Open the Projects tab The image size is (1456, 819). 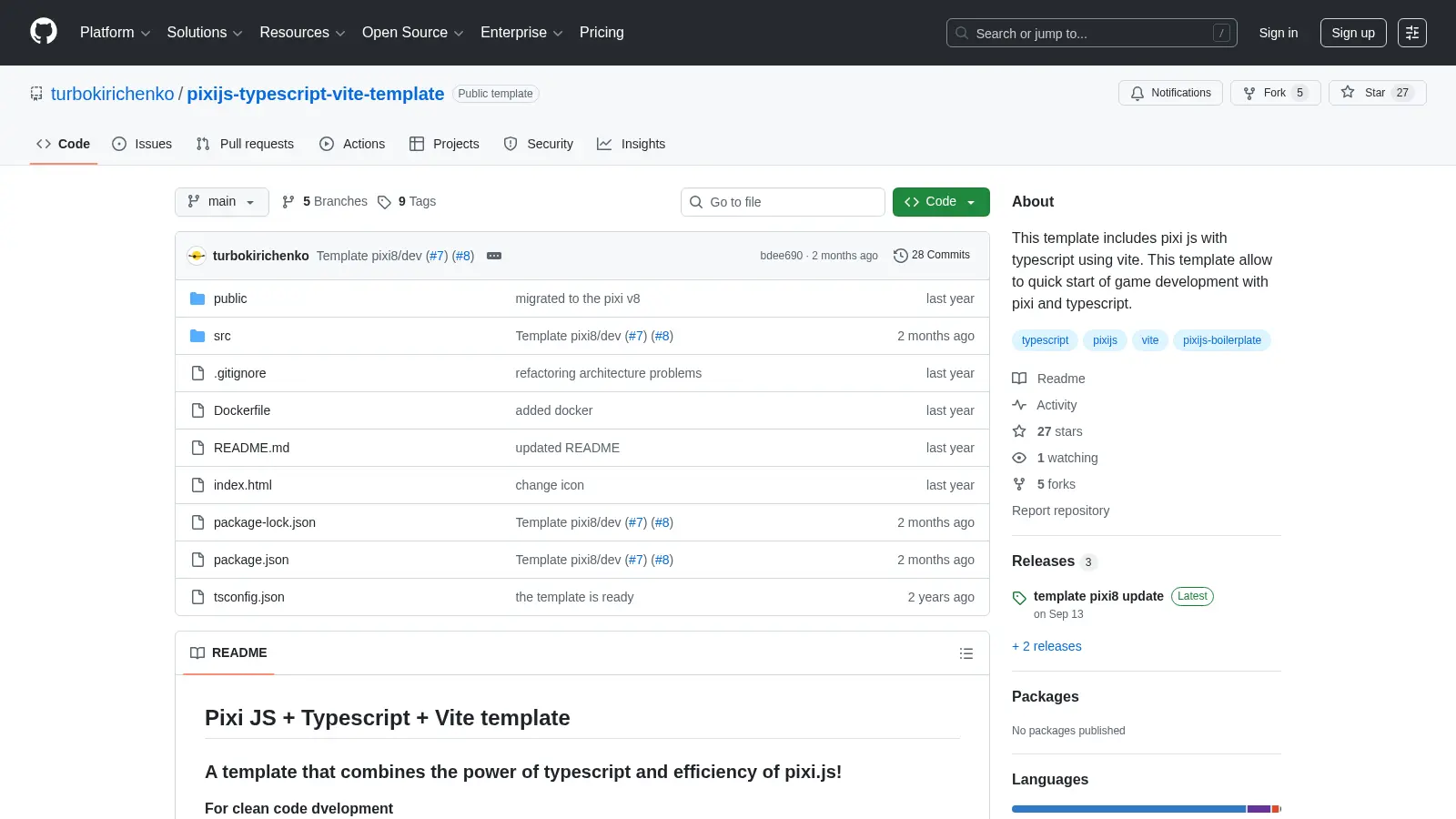click(444, 144)
